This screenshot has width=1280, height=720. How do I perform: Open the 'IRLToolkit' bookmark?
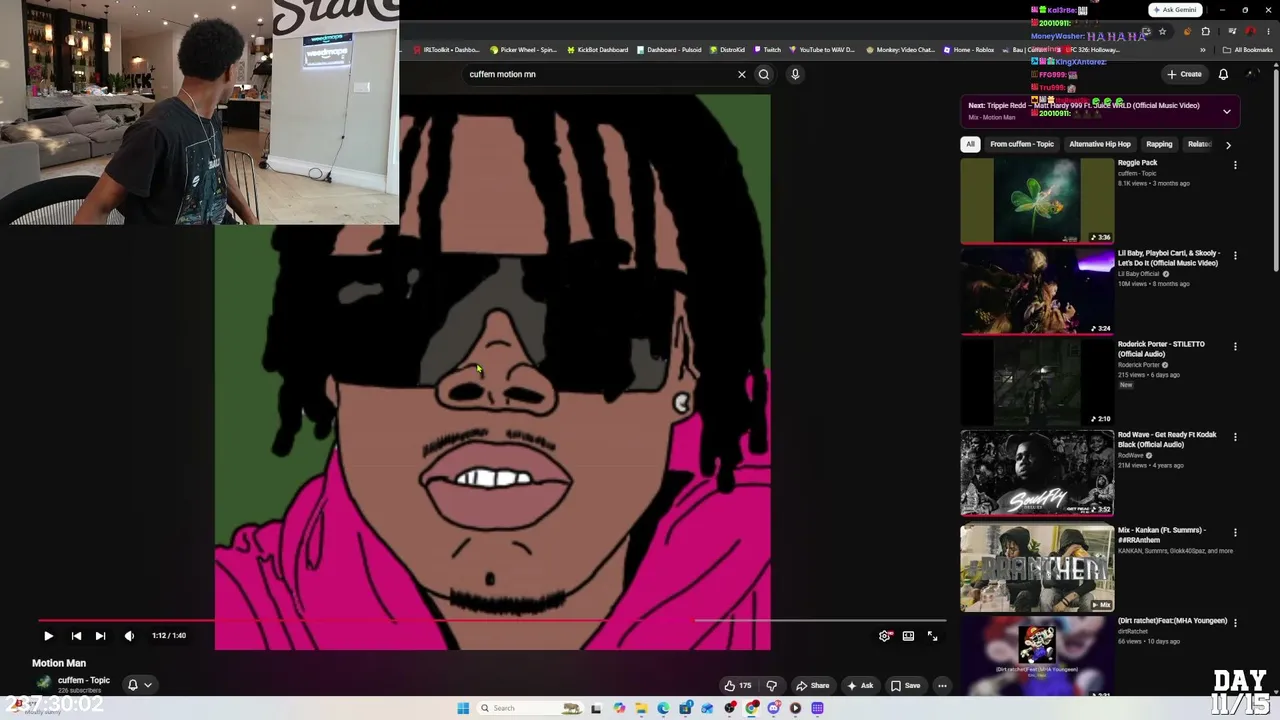point(445,50)
